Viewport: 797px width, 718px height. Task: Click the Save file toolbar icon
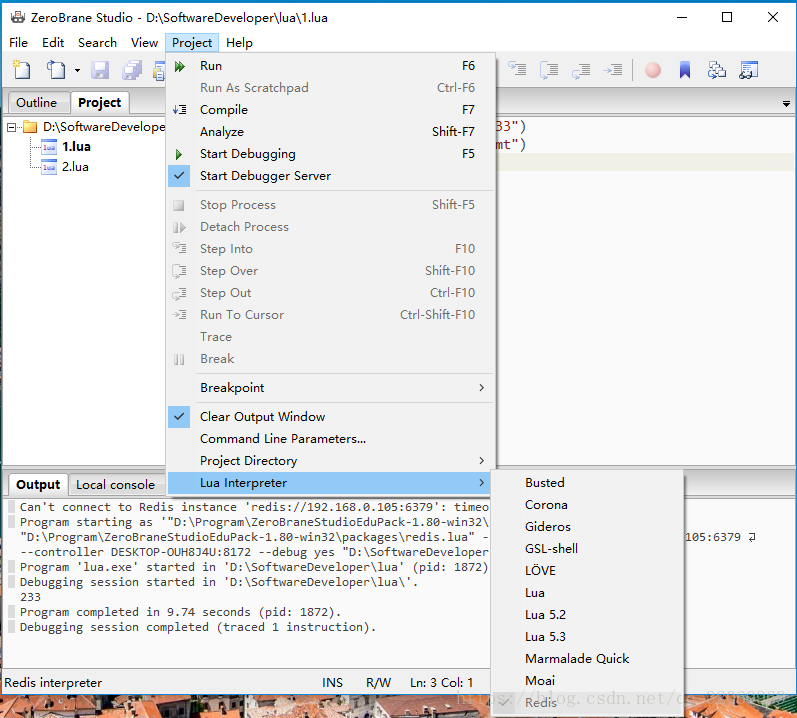[x=100, y=70]
